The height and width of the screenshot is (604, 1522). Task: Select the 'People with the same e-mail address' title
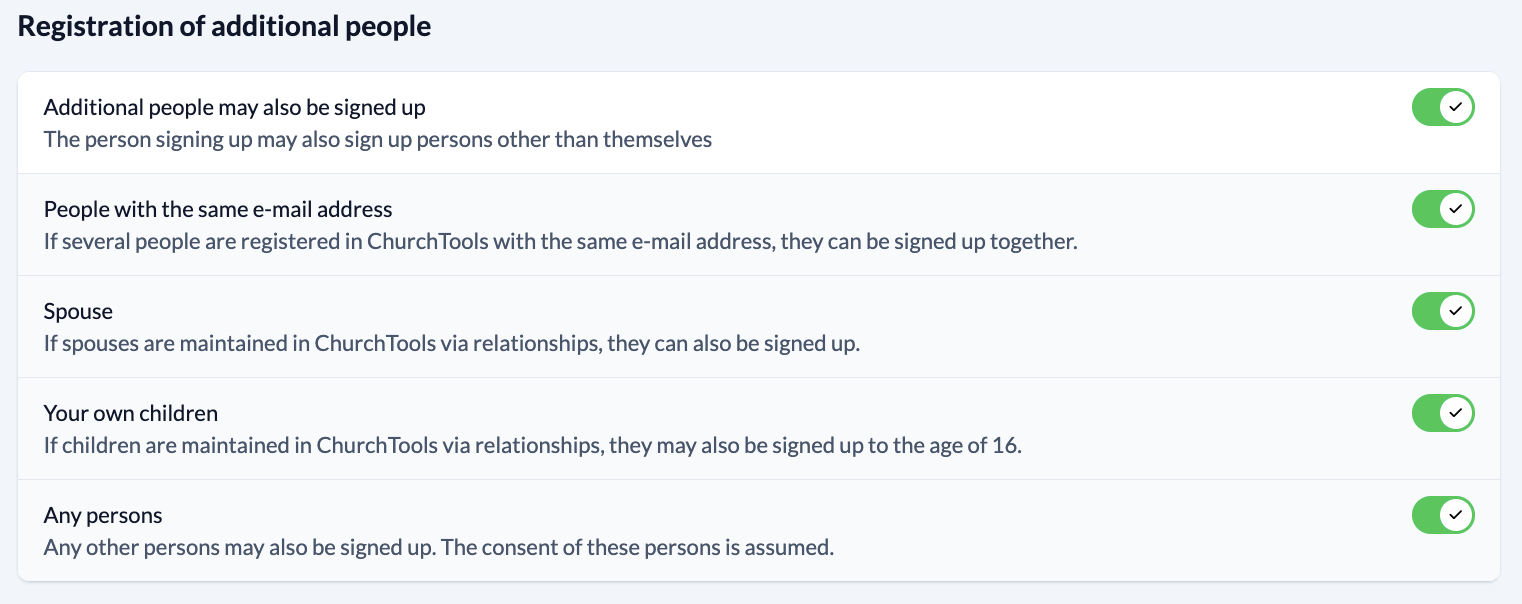click(x=218, y=209)
